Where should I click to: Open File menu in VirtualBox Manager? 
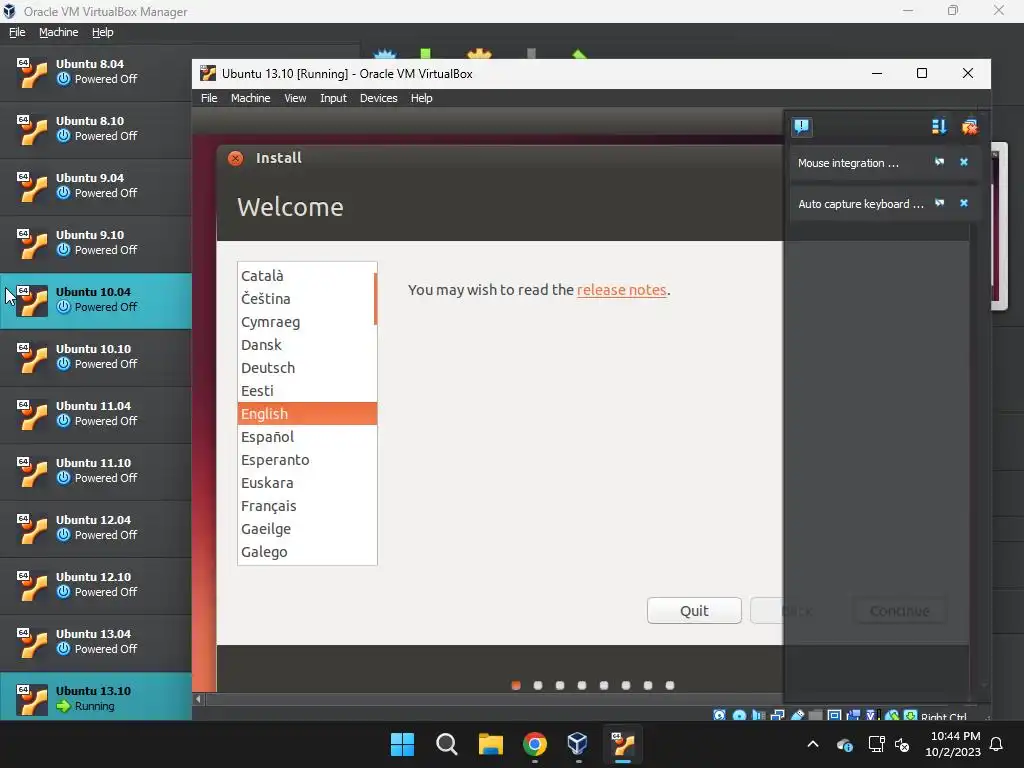click(x=17, y=32)
